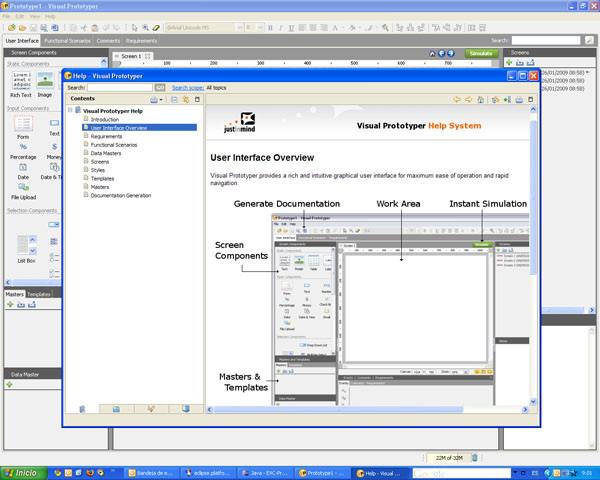This screenshot has height=480, width=600.
Task: Click New Prototype icon in main toolbar
Action: [11, 28]
